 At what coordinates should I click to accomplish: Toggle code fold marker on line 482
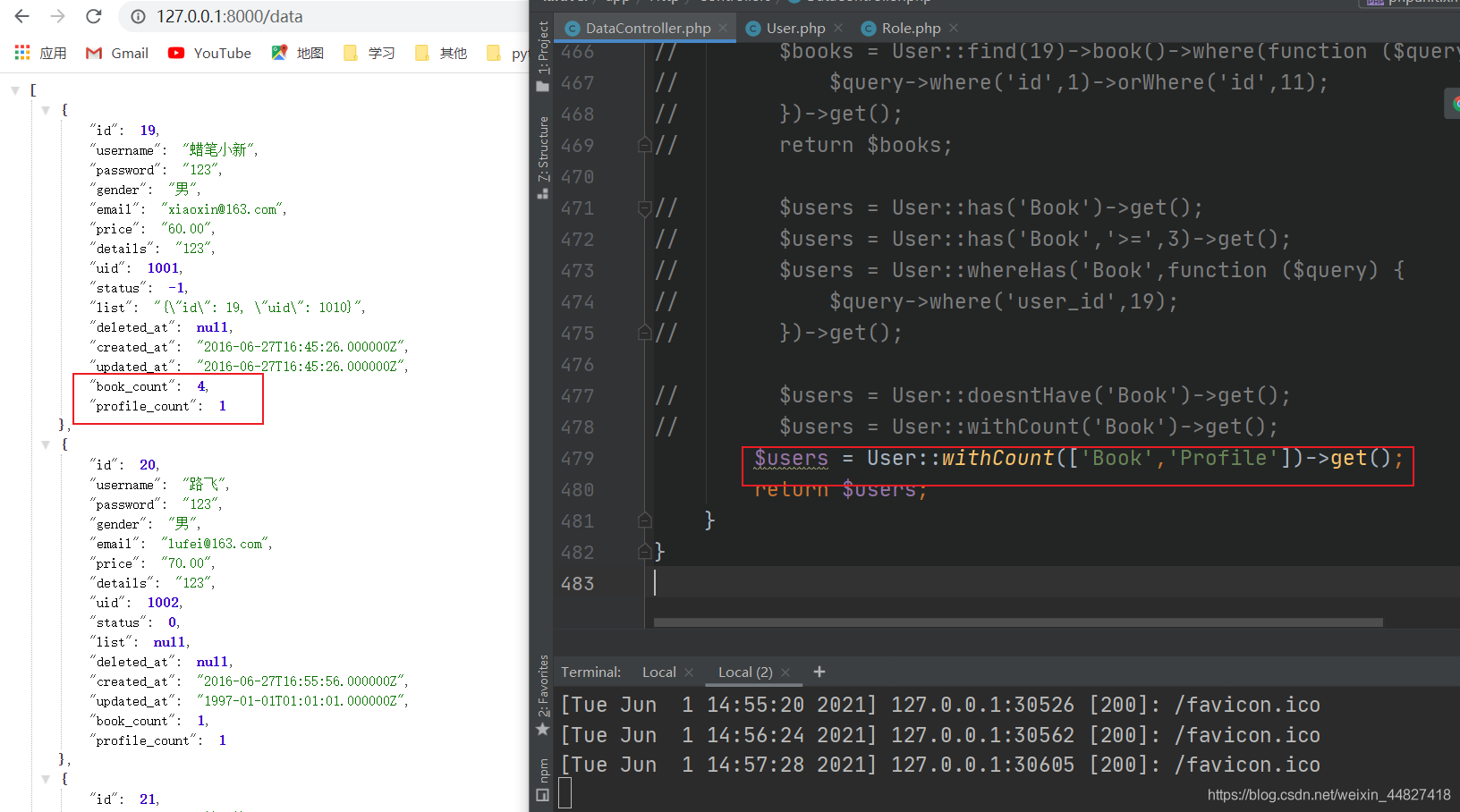point(644,552)
